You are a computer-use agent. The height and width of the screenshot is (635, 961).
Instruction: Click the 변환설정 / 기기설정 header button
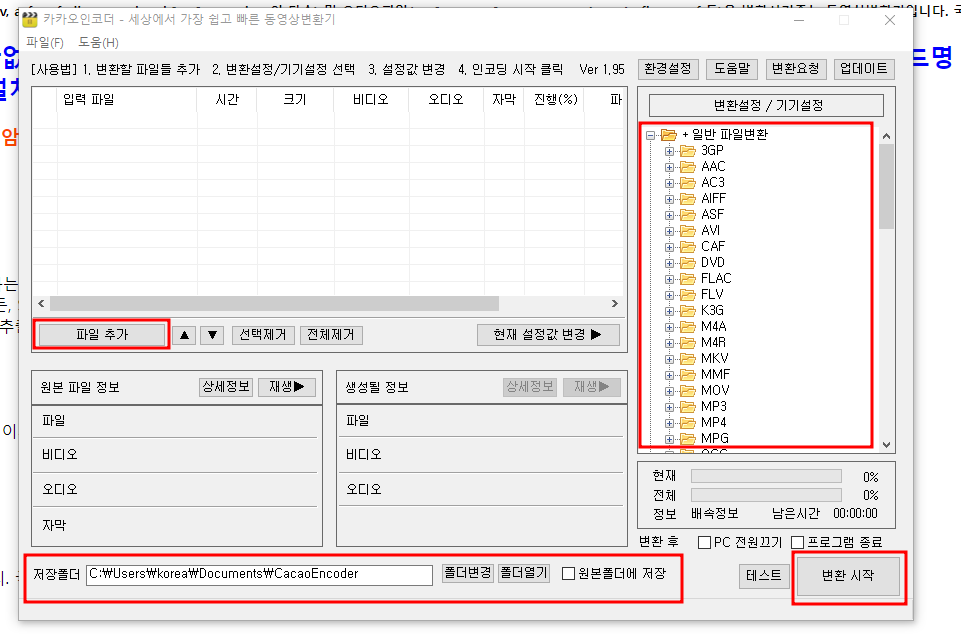click(x=766, y=105)
